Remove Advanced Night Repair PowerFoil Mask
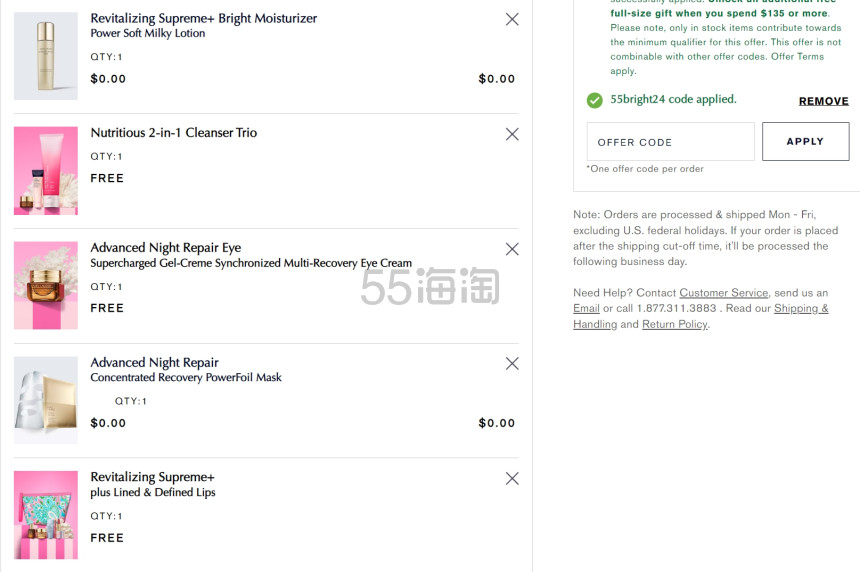This screenshot has width=860, height=572. 512,363
